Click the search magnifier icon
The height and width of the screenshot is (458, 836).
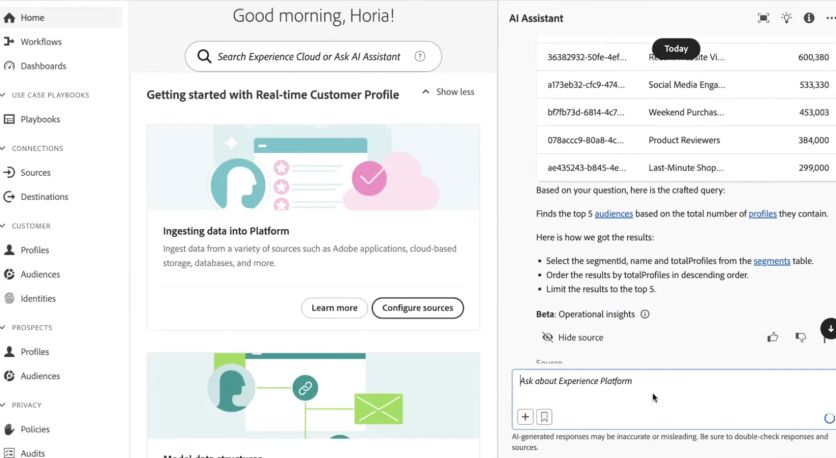point(204,57)
